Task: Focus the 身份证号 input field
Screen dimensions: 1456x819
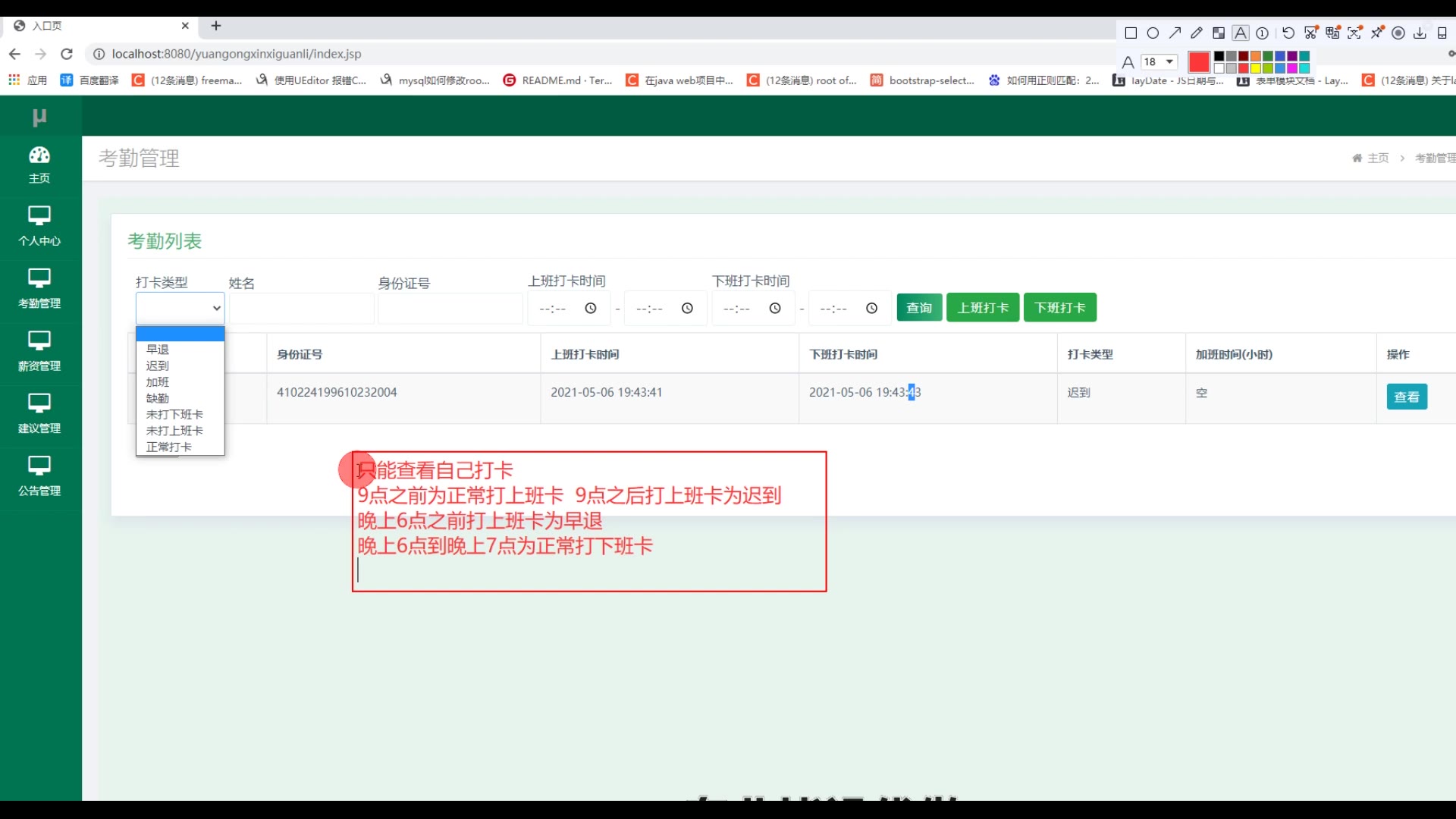Action: click(450, 308)
